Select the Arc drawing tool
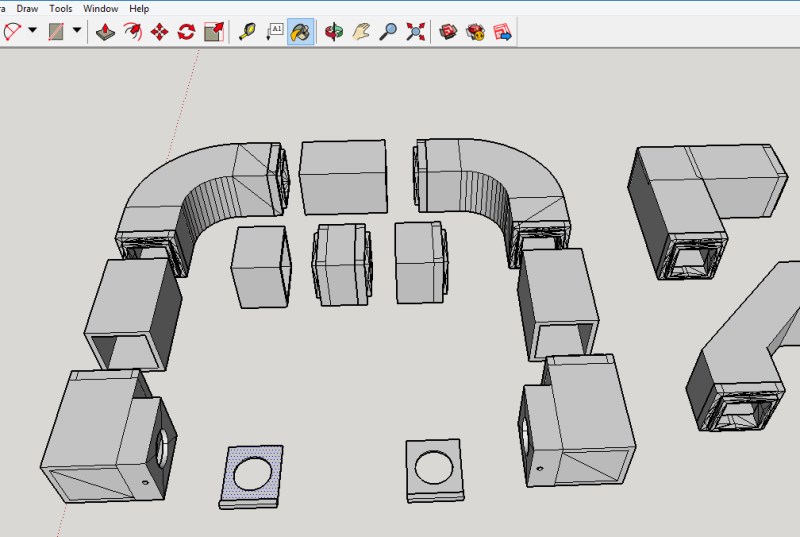The width and height of the screenshot is (800, 537). coord(11,32)
